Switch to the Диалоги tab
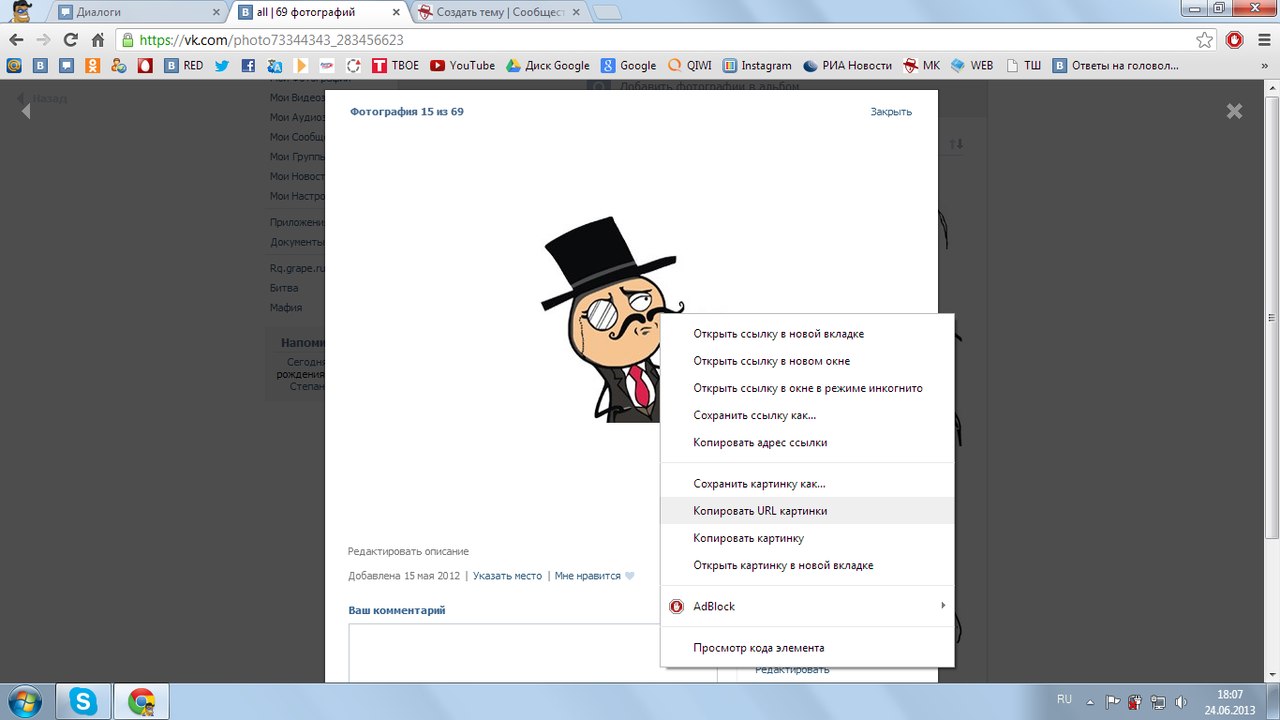Screen dimensions: 1280x720 click(x=138, y=13)
